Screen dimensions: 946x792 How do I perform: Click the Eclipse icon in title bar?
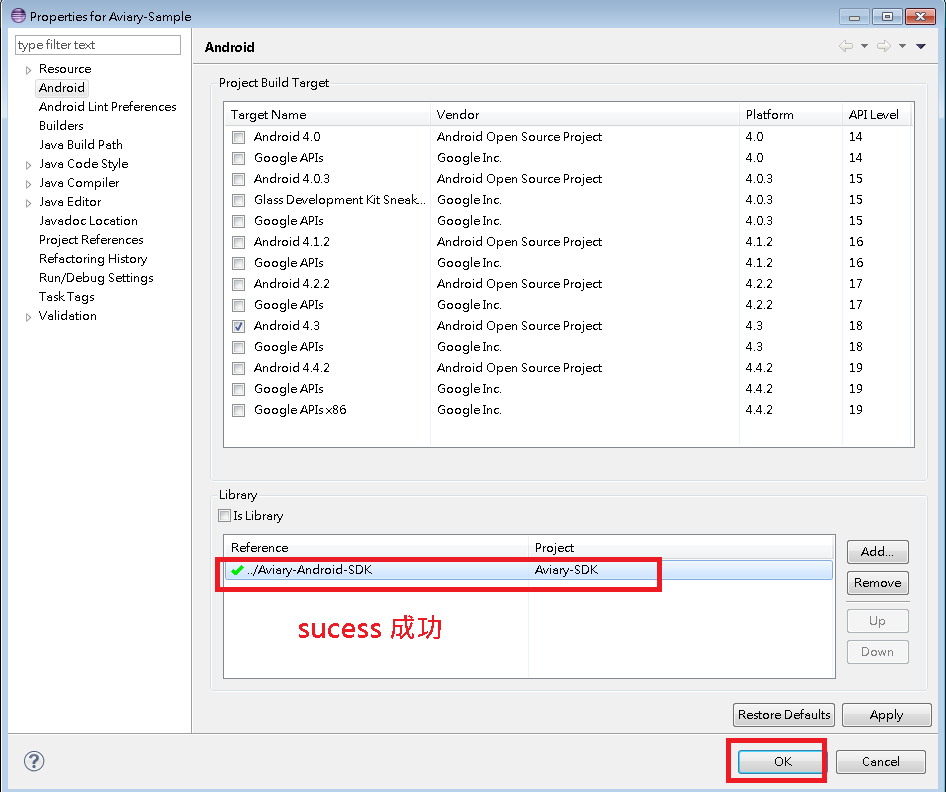click(x=19, y=16)
